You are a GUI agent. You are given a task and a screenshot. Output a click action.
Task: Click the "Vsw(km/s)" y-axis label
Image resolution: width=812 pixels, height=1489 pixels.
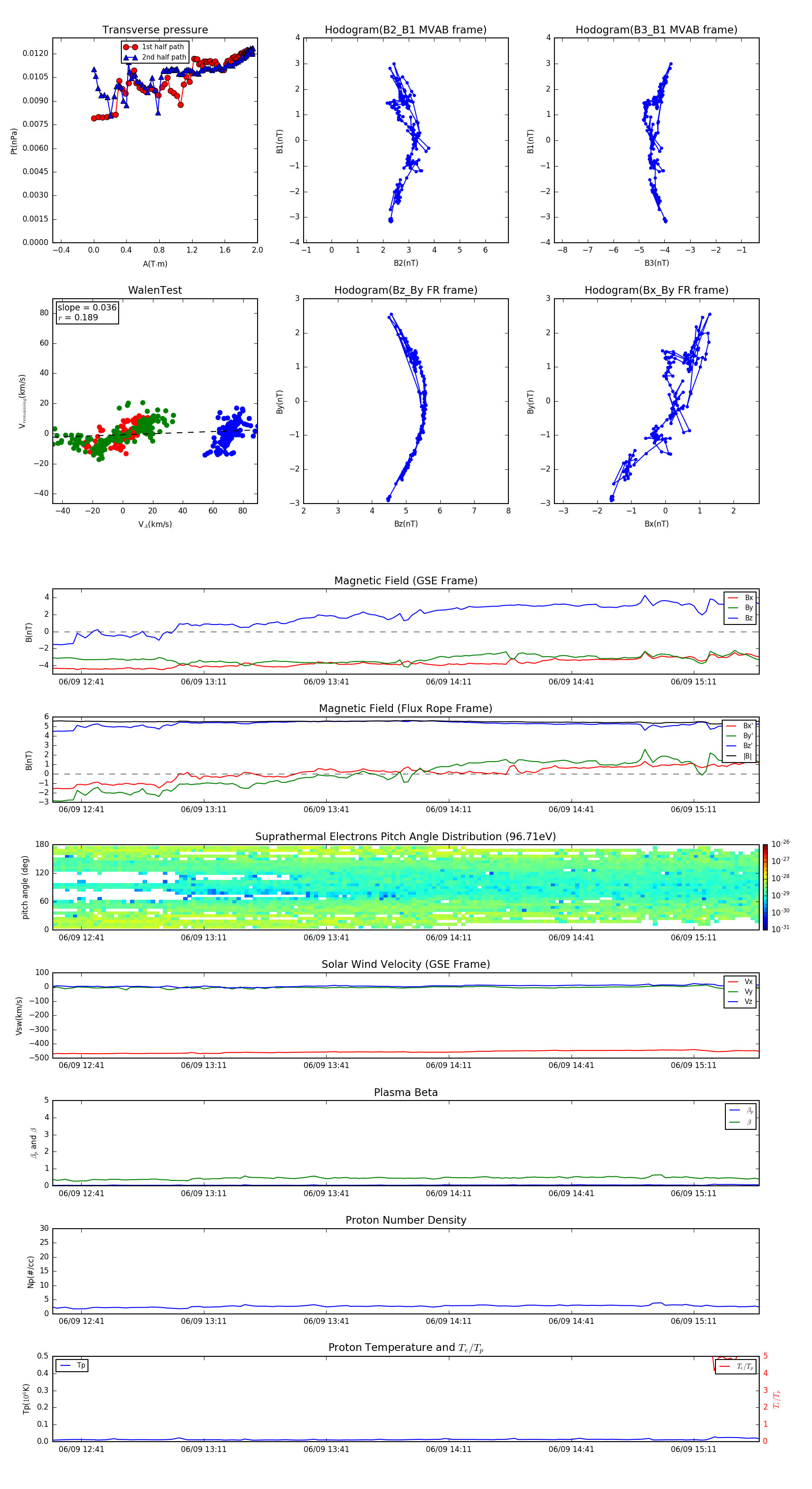click(x=19, y=1016)
